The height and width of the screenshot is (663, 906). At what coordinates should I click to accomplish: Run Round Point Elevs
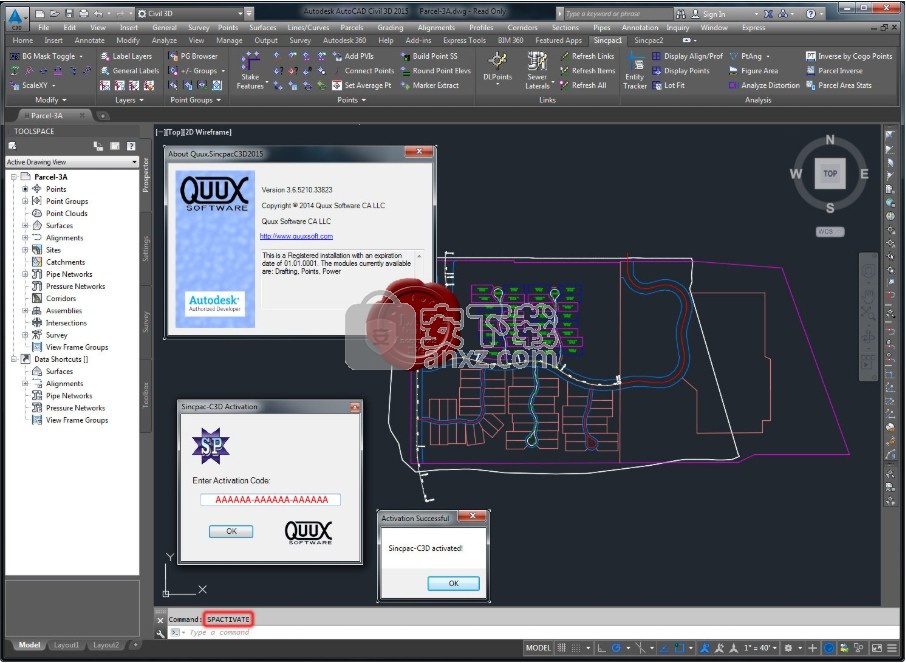pyautogui.click(x=436, y=71)
